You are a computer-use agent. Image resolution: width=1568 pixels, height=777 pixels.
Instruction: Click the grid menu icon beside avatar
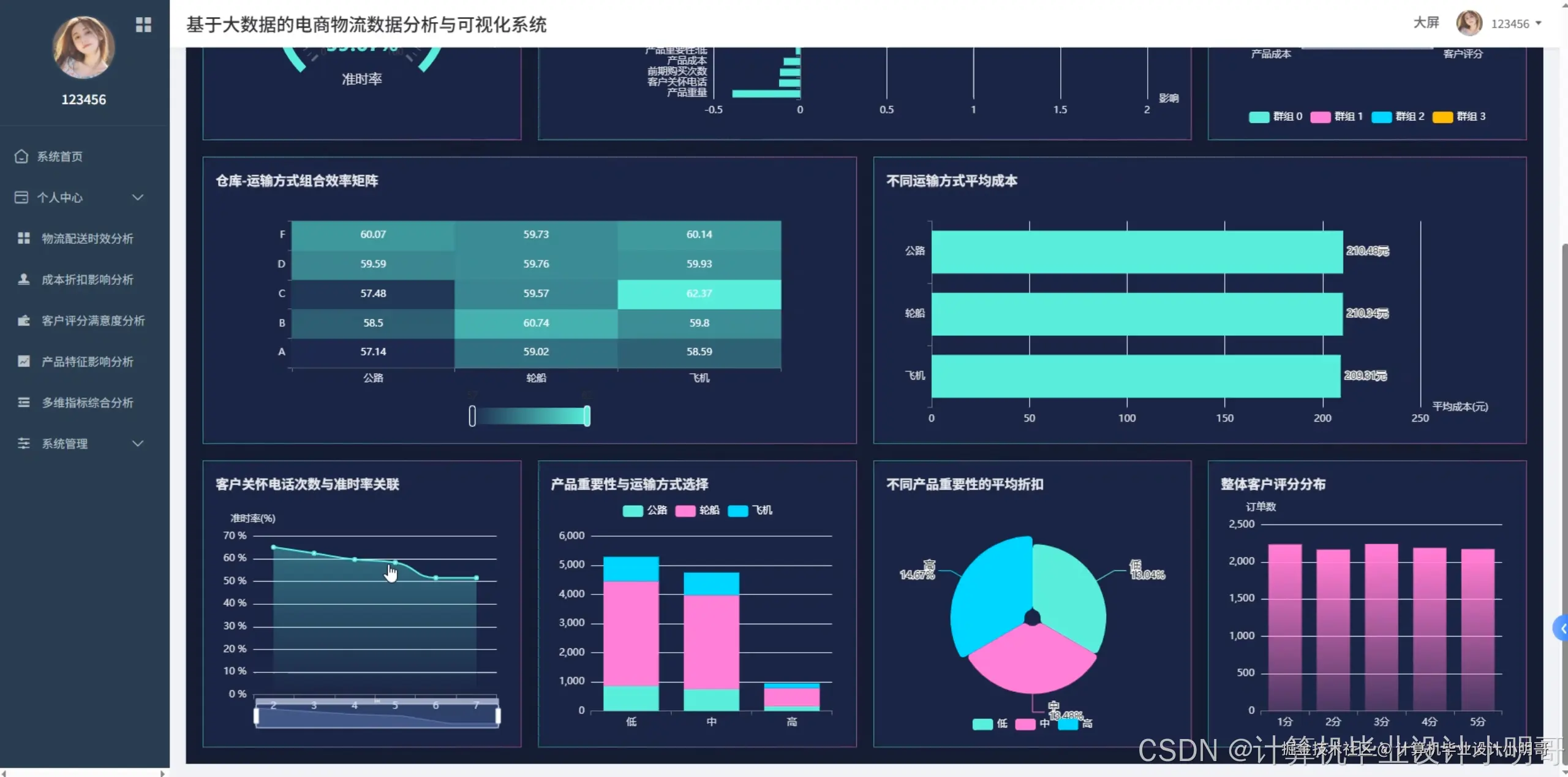pos(143,25)
